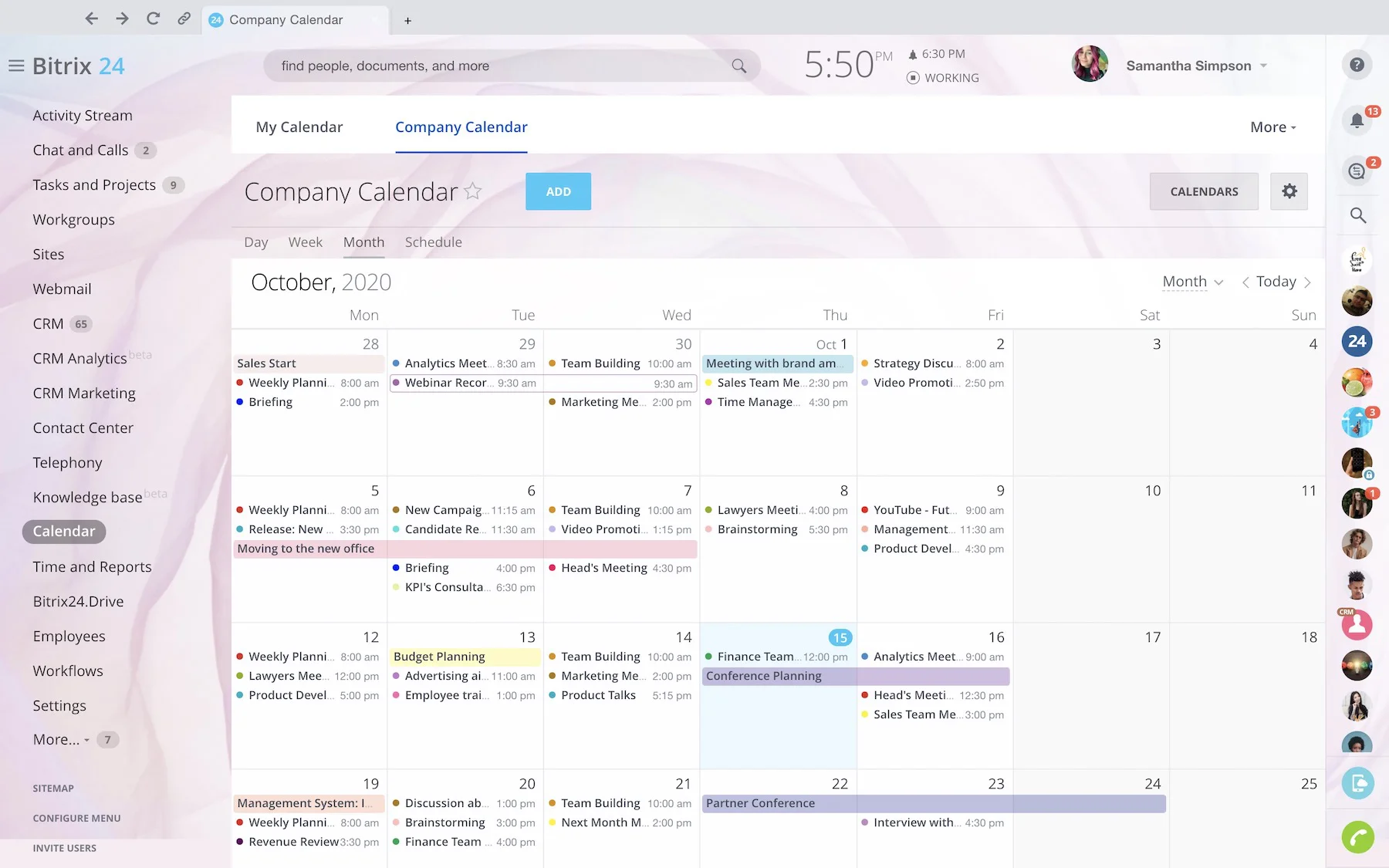Click the blue ADD button
Image resolution: width=1389 pixels, height=868 pixels.
[558, 191]
